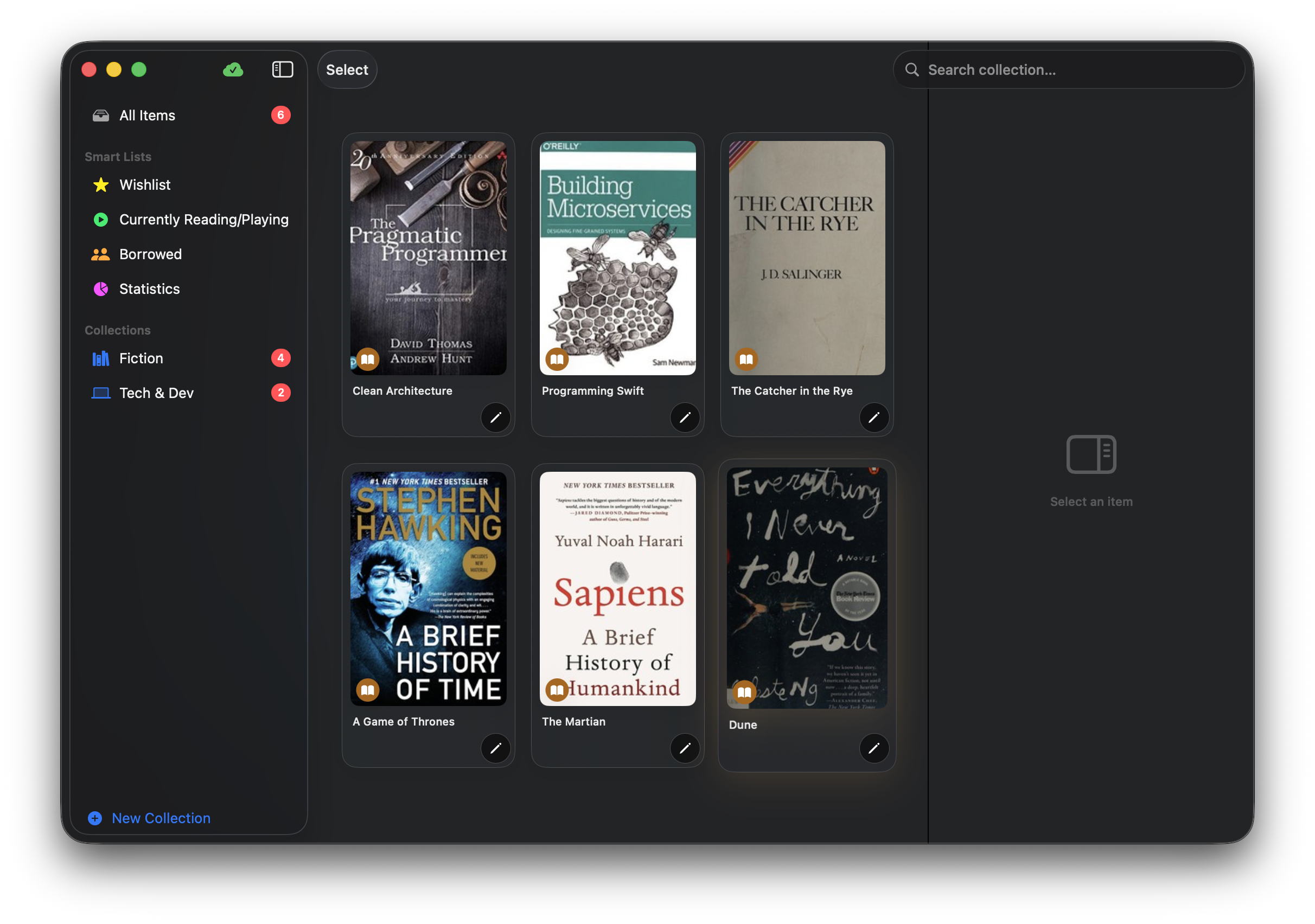Click the Select button in the toolbar
This screenshot has width=1315, height=924.
[347, 70]
